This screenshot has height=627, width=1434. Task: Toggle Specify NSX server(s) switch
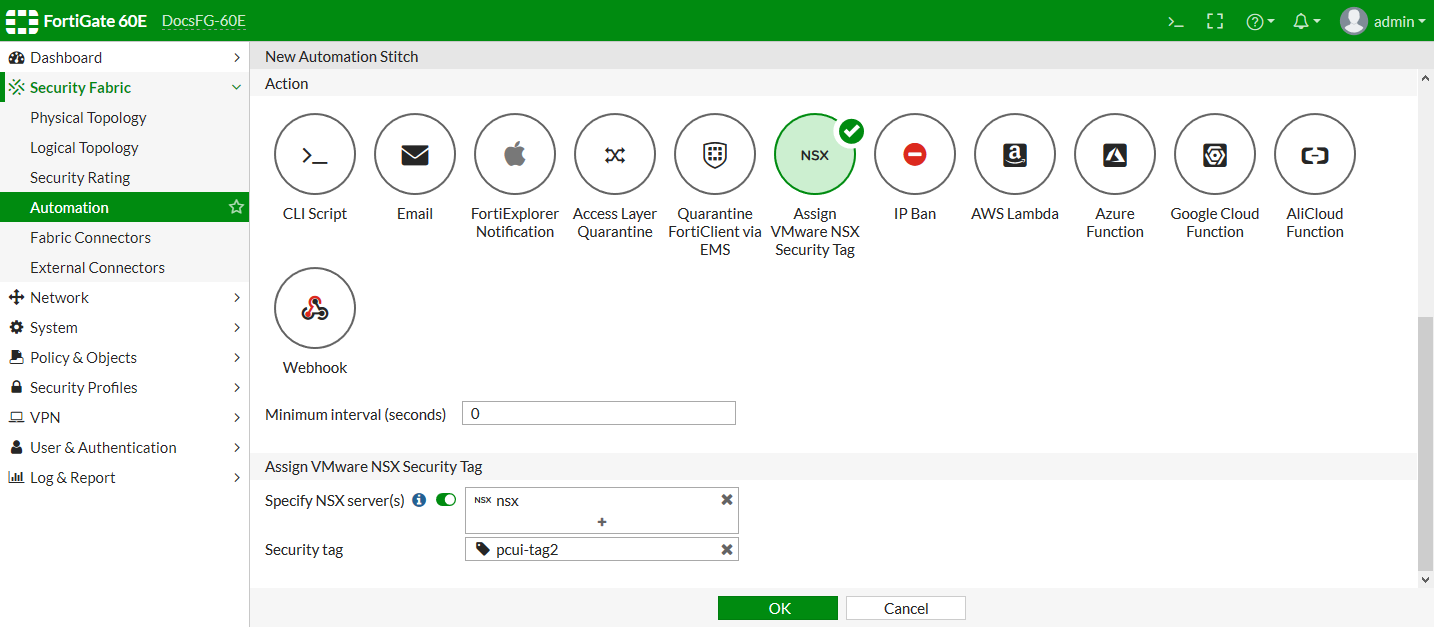446,500
